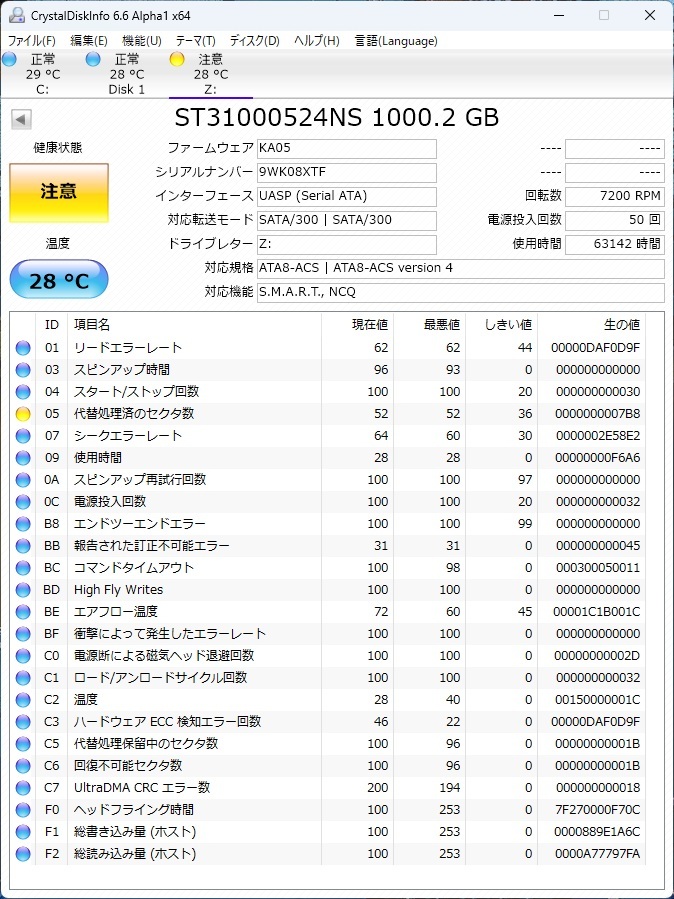
Task: Click the ID column header
Action: [x=52, y=325]
